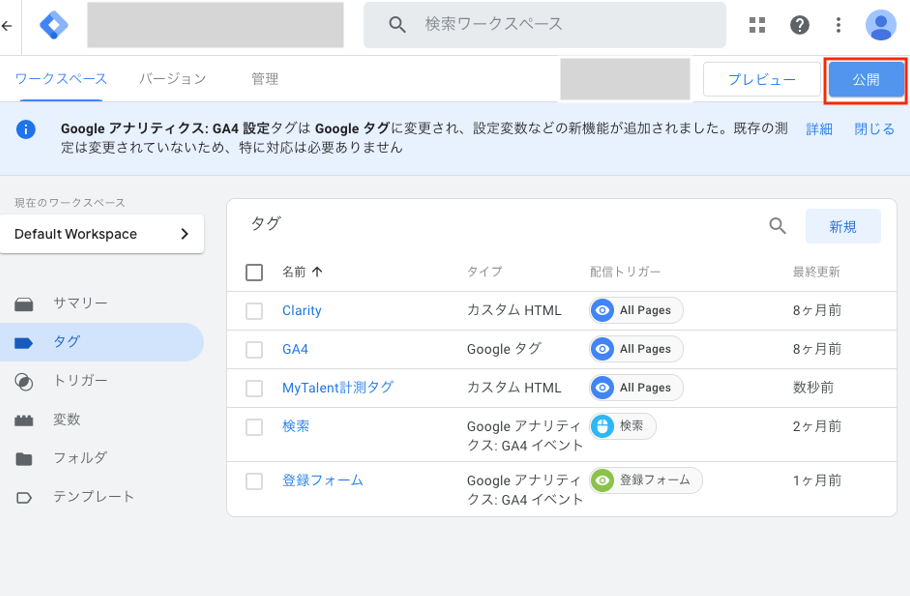Open the MyTalent計測タグ tag link
Screen dimensions: 910x596
(337, 388)
